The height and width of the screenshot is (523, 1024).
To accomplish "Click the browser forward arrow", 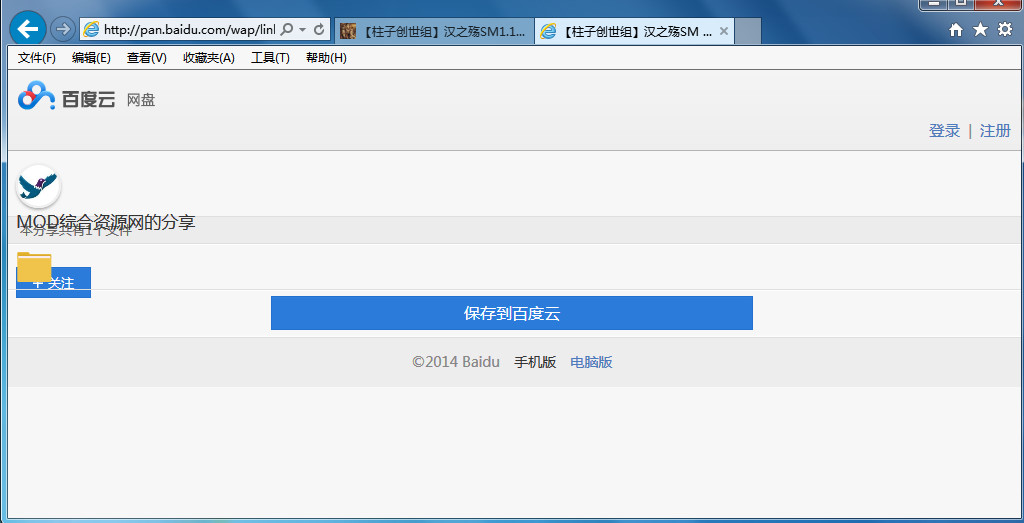I will pyautogui.click(x=62, y=29).
